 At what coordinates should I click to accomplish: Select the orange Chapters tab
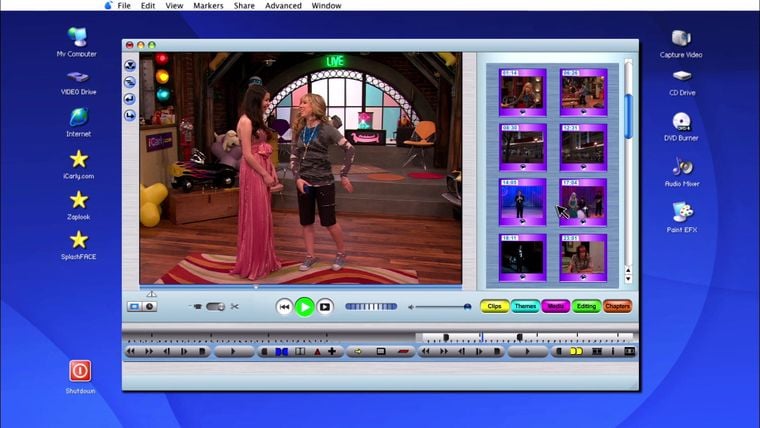[617, 306]
